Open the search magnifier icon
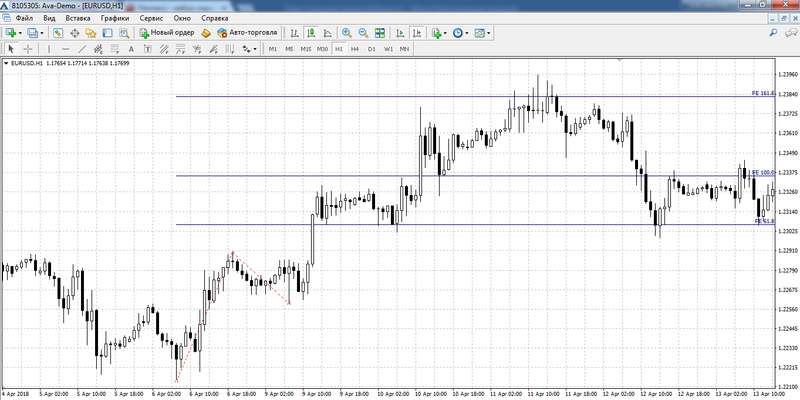Image resolution: width=800 pixels, height=400 pixels. pyautogui.click(x=773, y=33)
